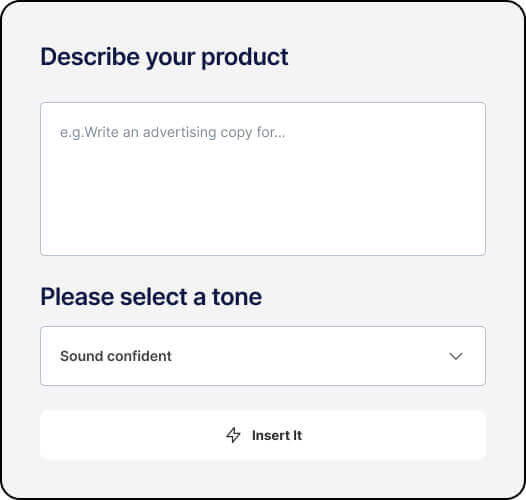The height and width of the screenshot is (500, 526).
Task: Focus the product description text area
Action: click(x=263, y=179)
